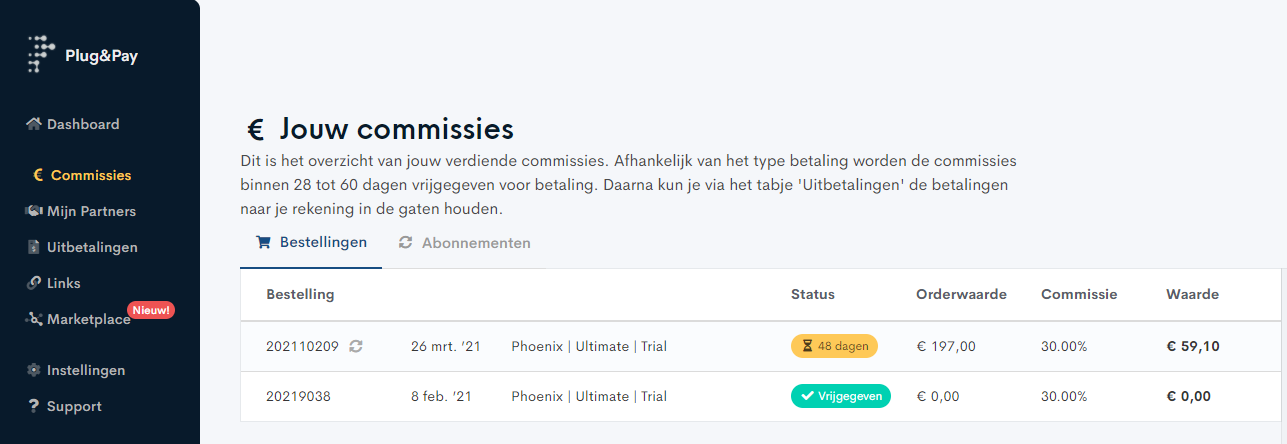Click the recurring icon next to order 202110209
Screen dimensions: 1287x444
pyautogui.click(x=355, y=346)
